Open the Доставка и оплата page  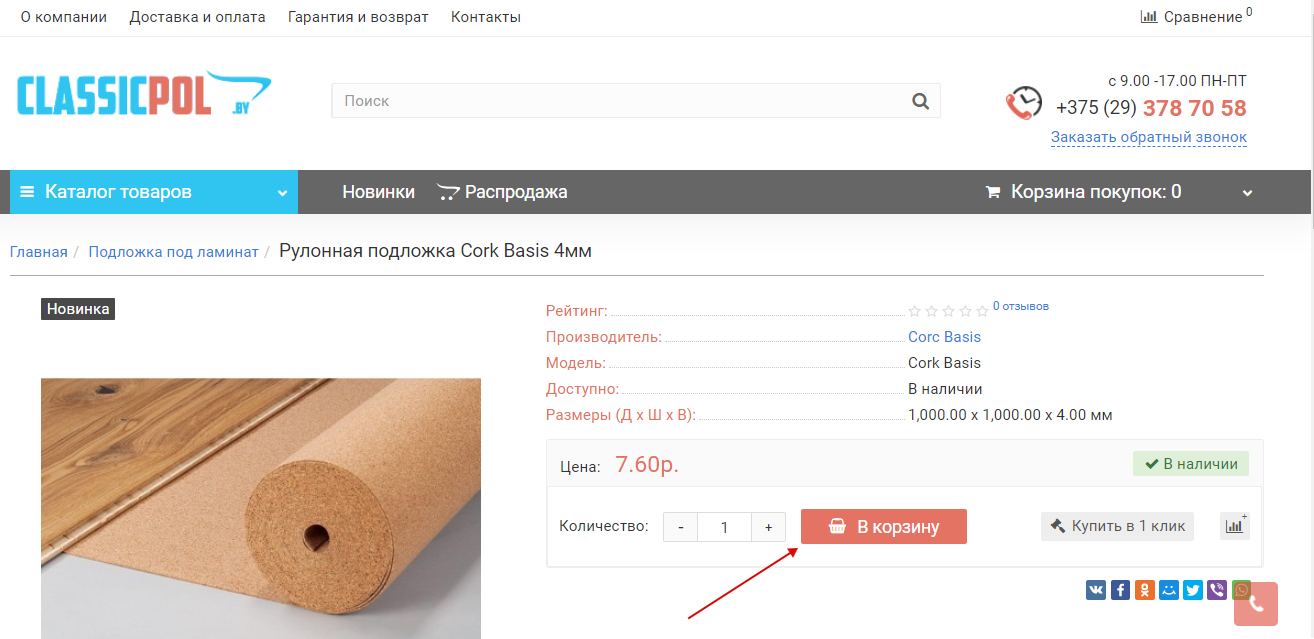[x=198, y=17]
